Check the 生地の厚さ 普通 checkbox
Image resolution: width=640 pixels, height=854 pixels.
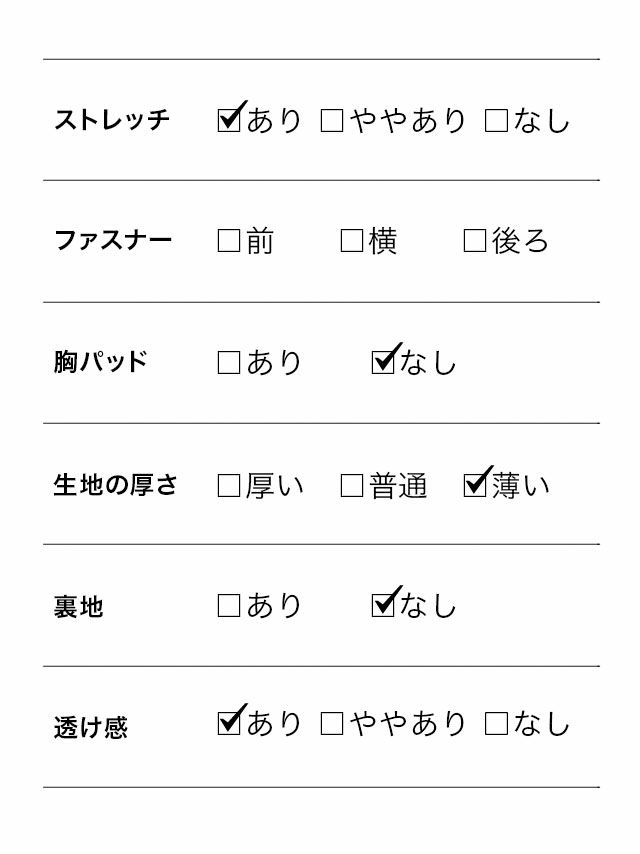pos(352,486)
